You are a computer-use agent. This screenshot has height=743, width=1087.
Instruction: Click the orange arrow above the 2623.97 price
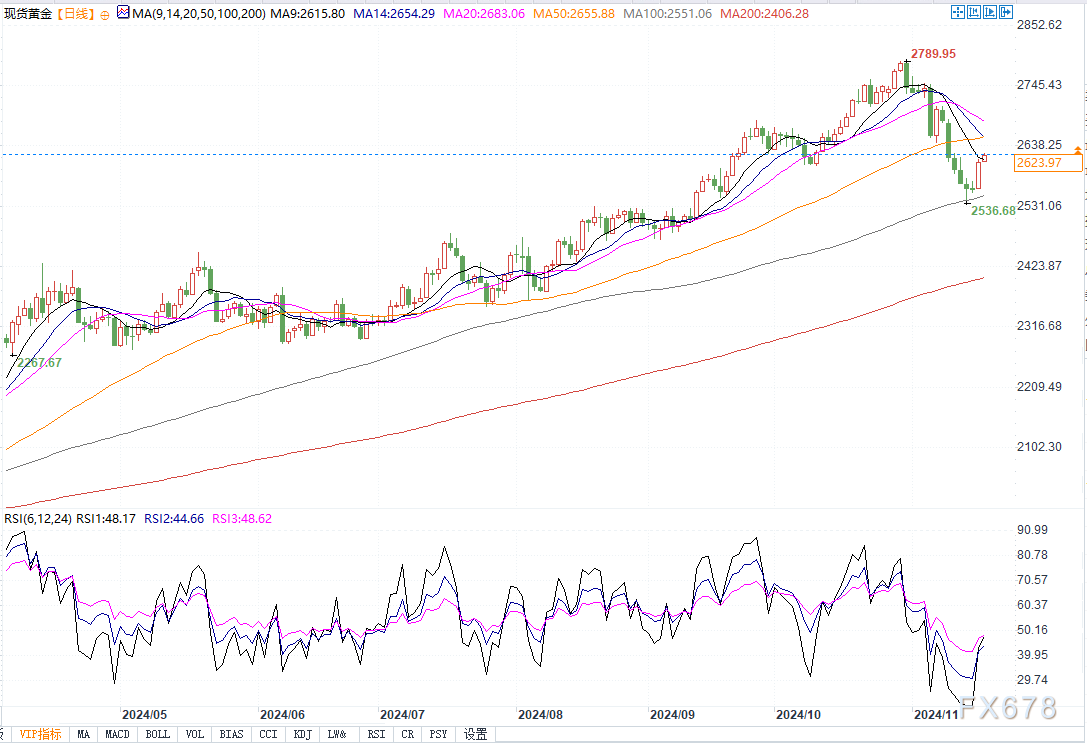1077,149
